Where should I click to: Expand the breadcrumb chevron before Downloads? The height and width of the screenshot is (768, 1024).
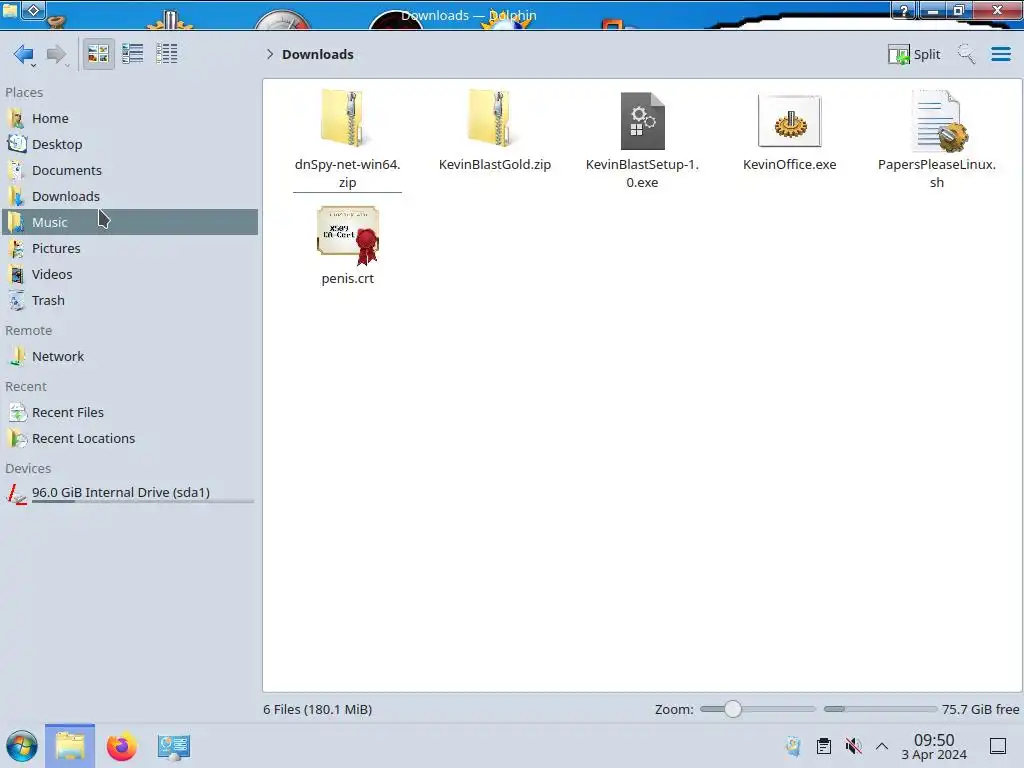(x=270, y=54)
